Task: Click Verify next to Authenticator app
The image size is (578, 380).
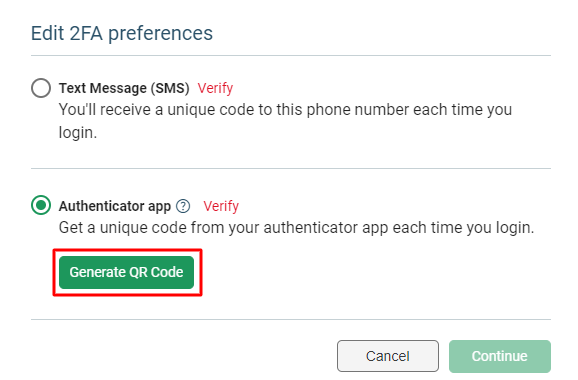Action: [221, 206]
